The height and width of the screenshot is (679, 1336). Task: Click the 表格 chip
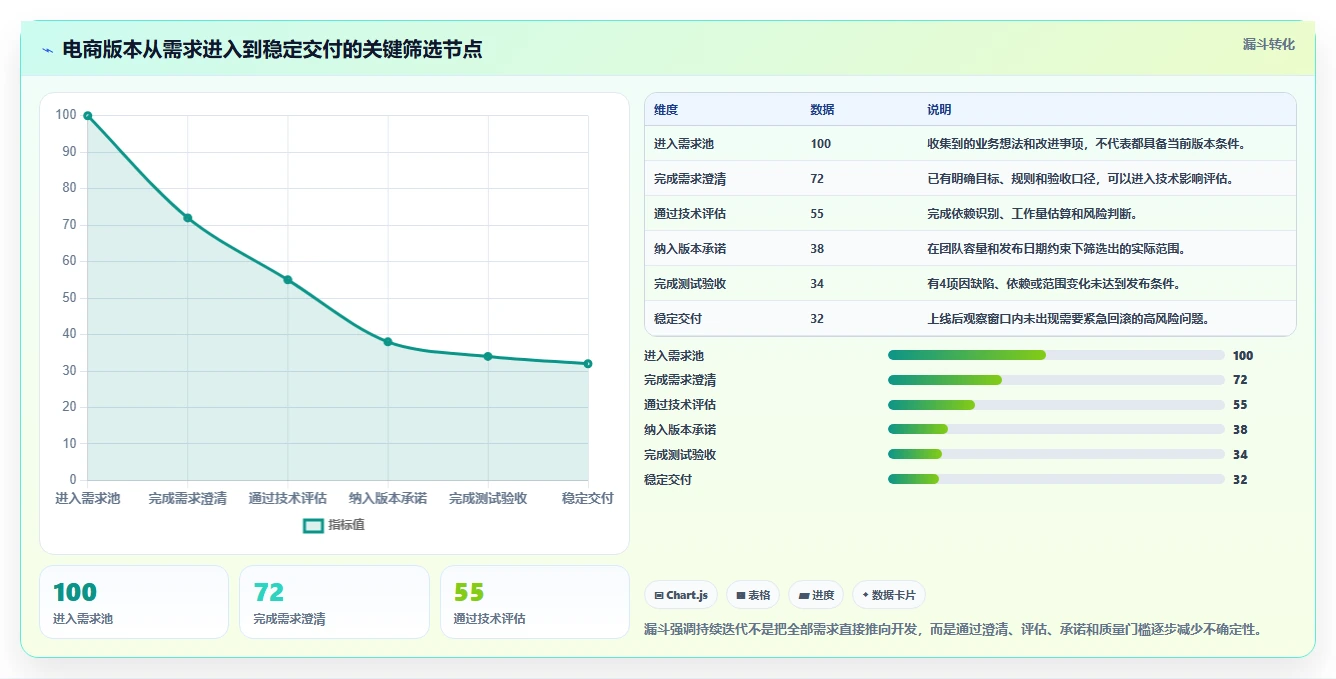tap(752, 595)
